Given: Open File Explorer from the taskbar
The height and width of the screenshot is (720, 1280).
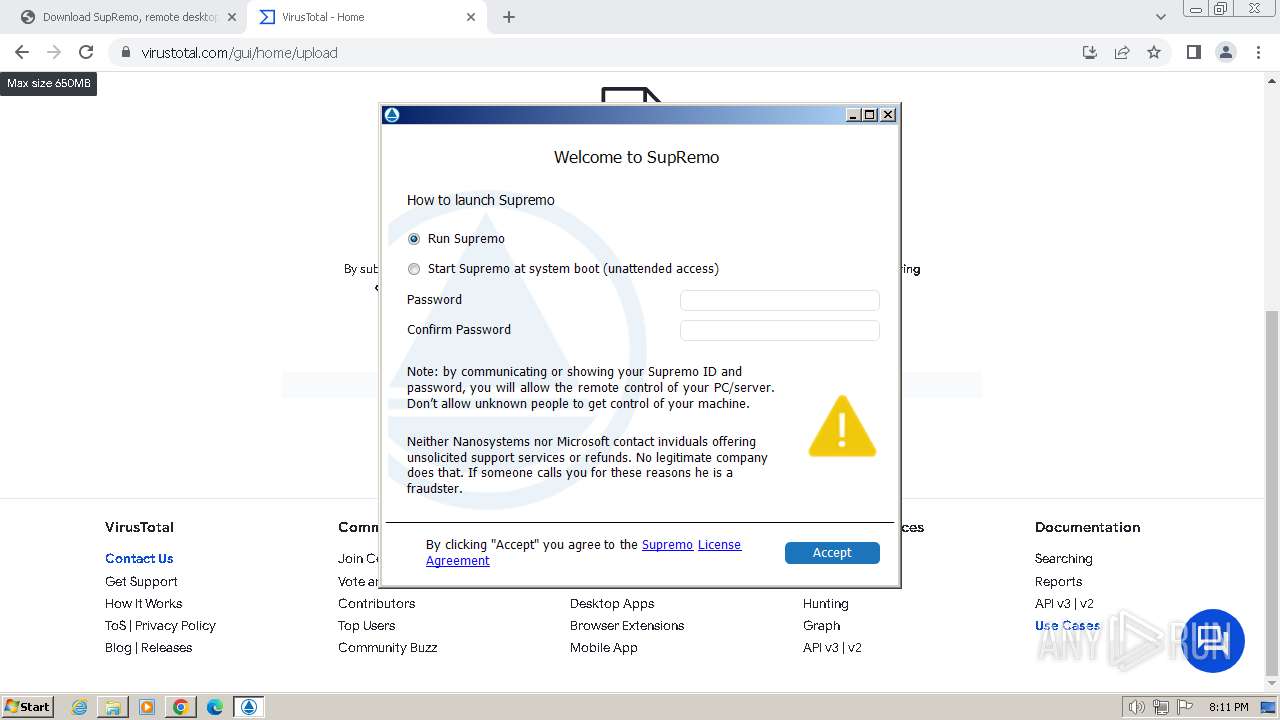Looking at the screenshot, I should (x=113, y=707).
